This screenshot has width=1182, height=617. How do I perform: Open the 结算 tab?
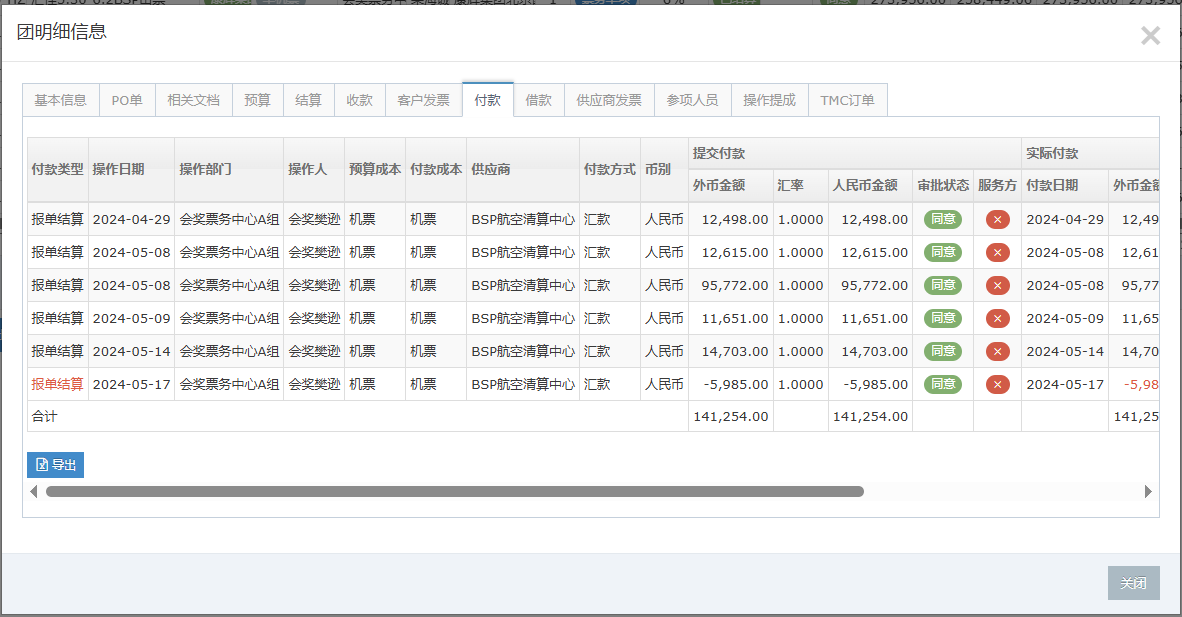point(308,100)
